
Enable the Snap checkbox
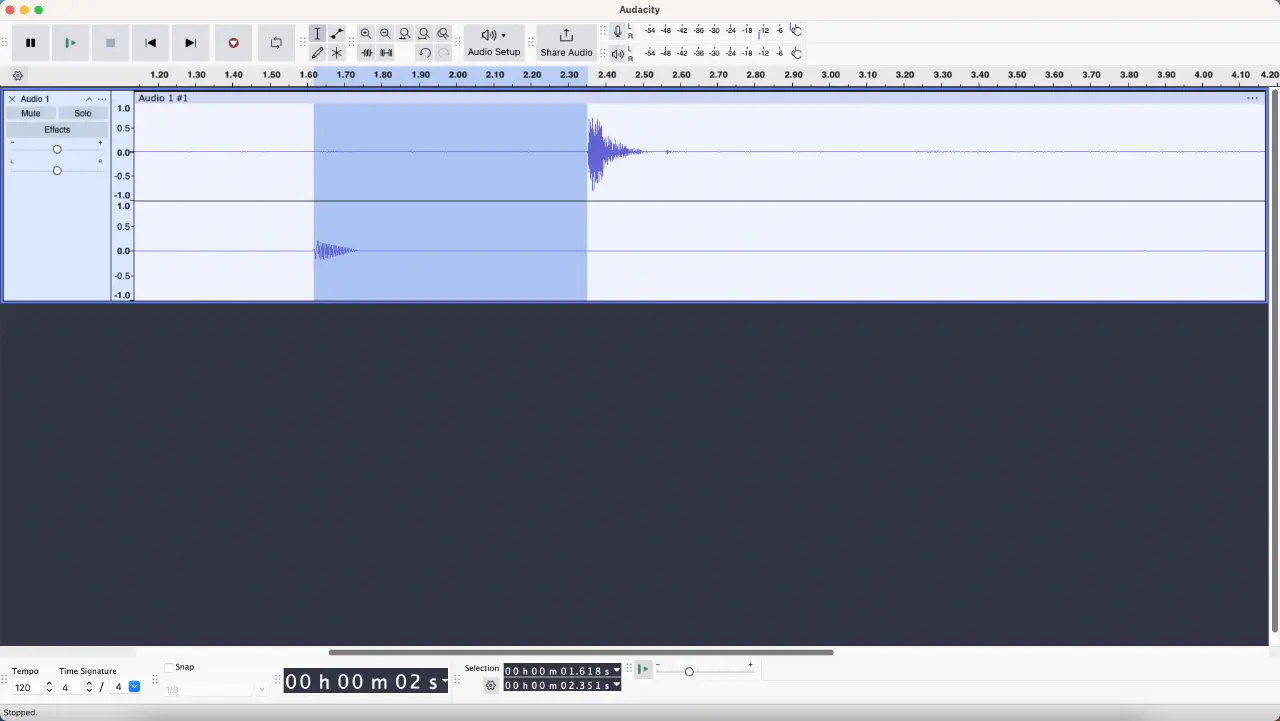point(169,667)
